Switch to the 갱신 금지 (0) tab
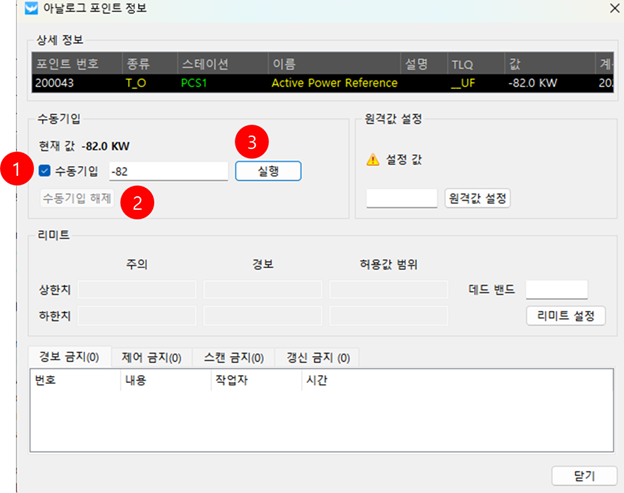 point(316,357)
